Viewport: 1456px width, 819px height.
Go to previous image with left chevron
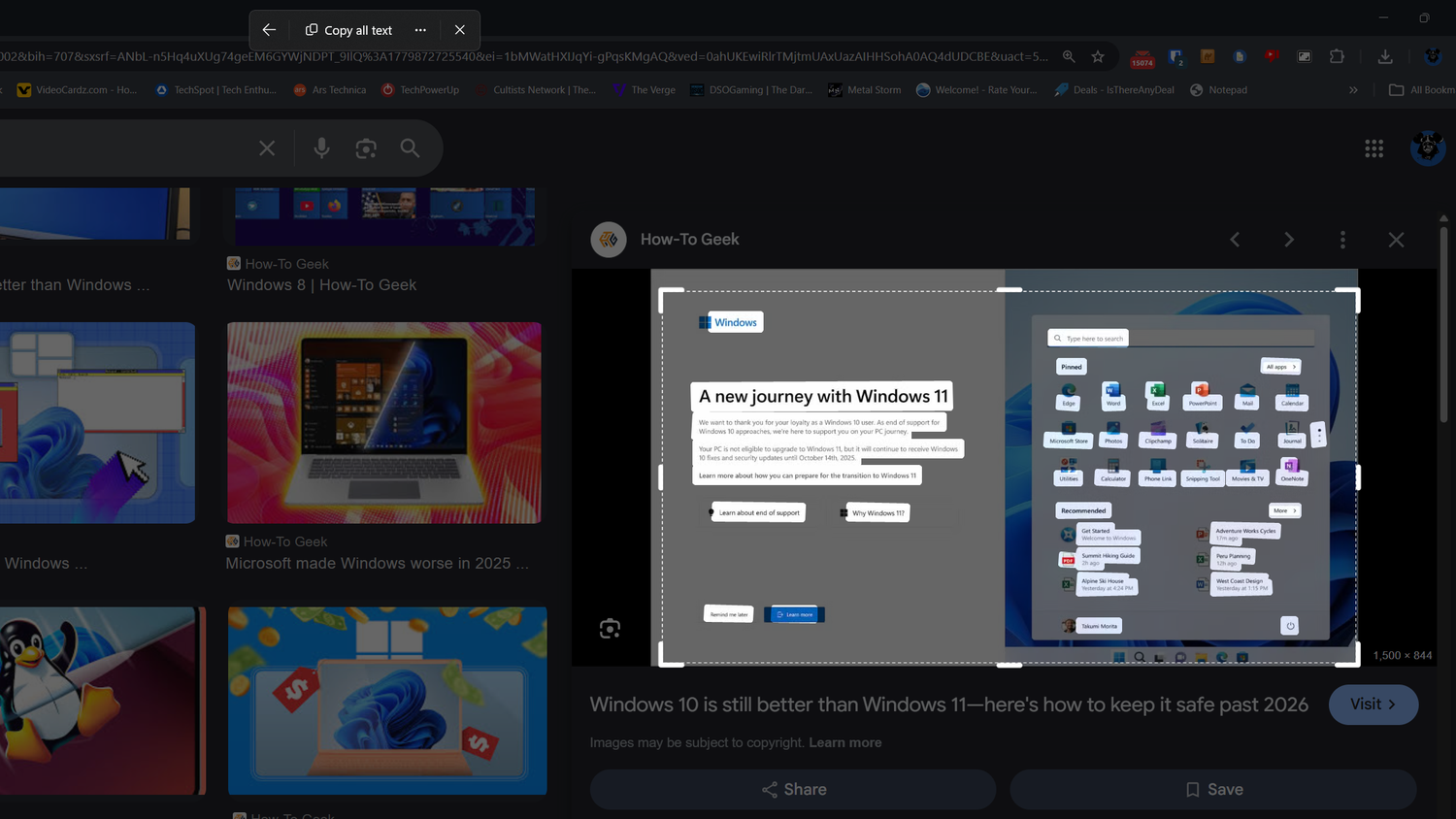click(x=1235, y=240)
